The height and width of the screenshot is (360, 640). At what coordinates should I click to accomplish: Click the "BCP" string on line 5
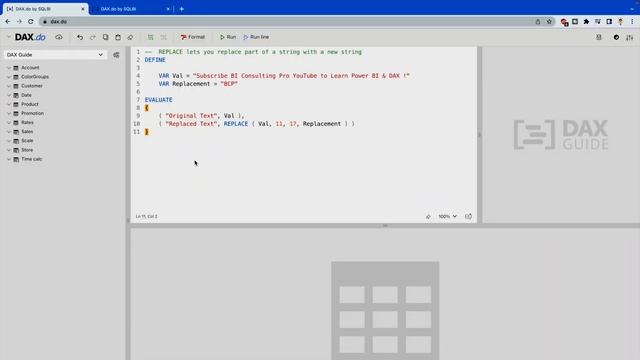[x=229, y=84]
